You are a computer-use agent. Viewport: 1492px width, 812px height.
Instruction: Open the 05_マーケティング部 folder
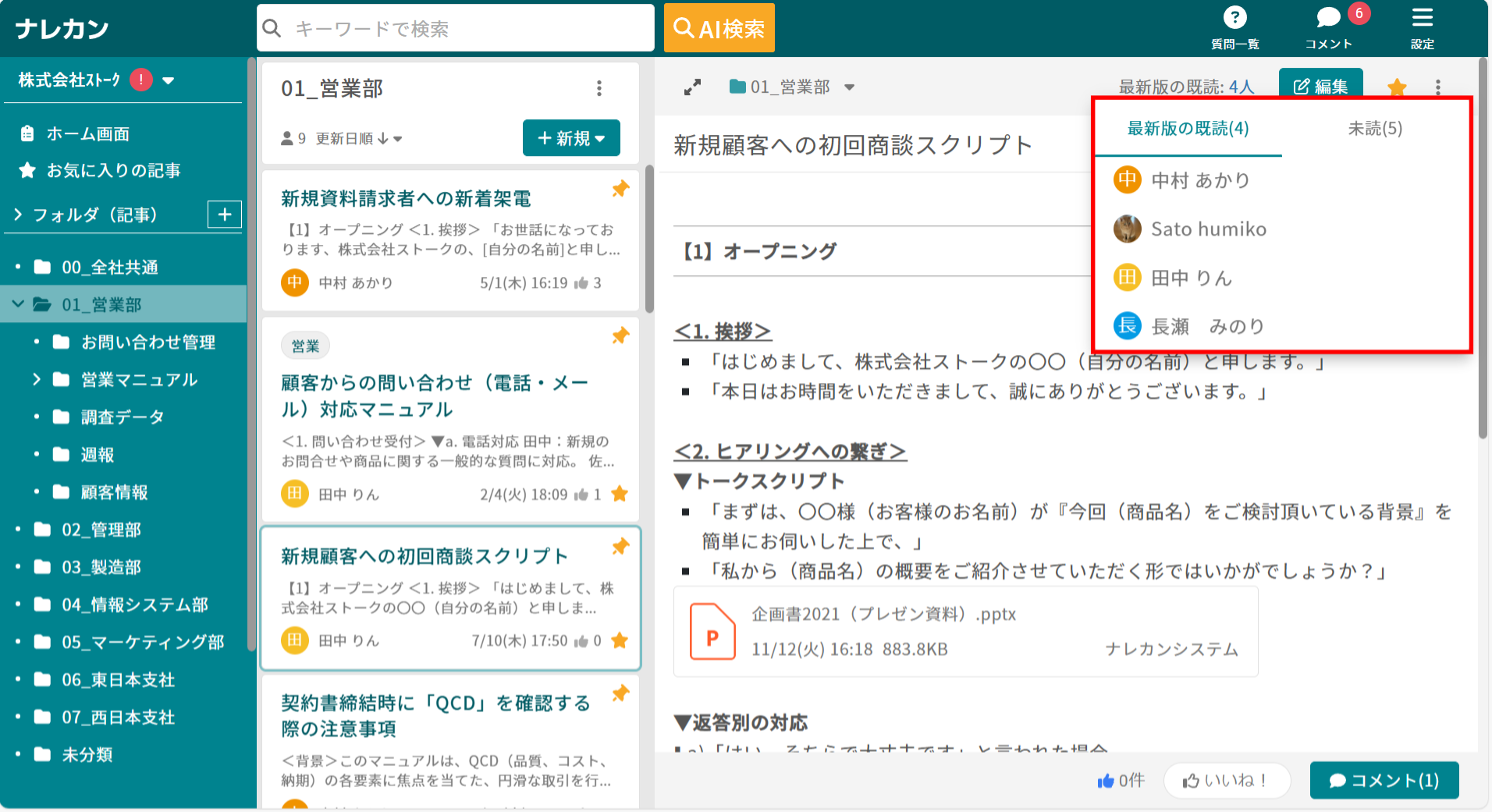pos(143,642)
